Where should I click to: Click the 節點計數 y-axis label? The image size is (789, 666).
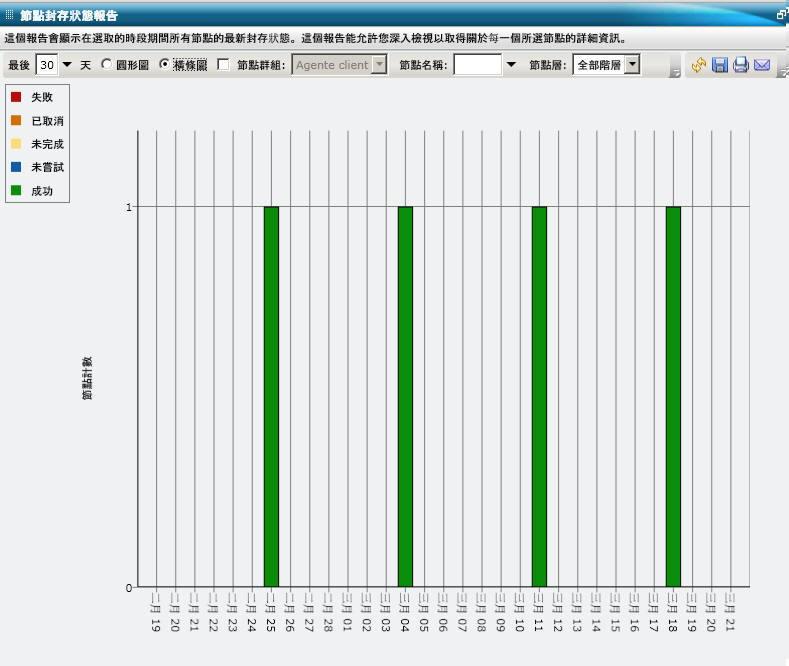87,378
